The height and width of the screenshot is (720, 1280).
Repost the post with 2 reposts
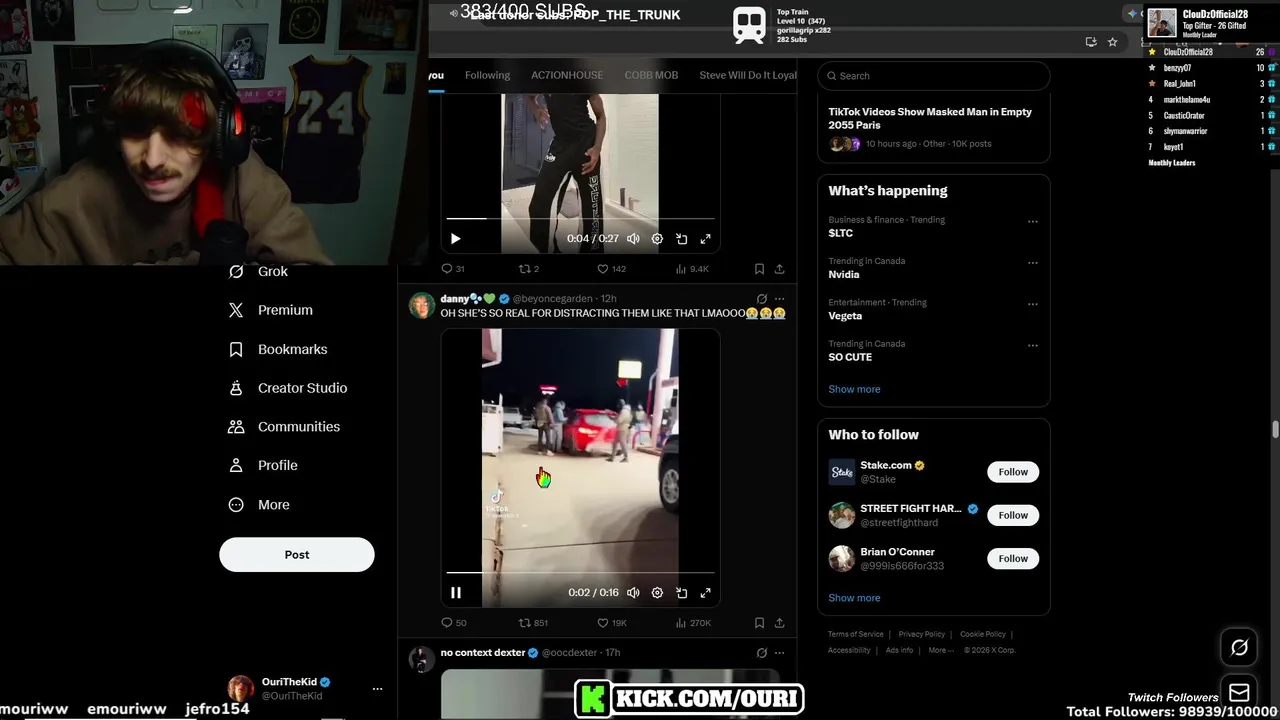click(529, 269)
